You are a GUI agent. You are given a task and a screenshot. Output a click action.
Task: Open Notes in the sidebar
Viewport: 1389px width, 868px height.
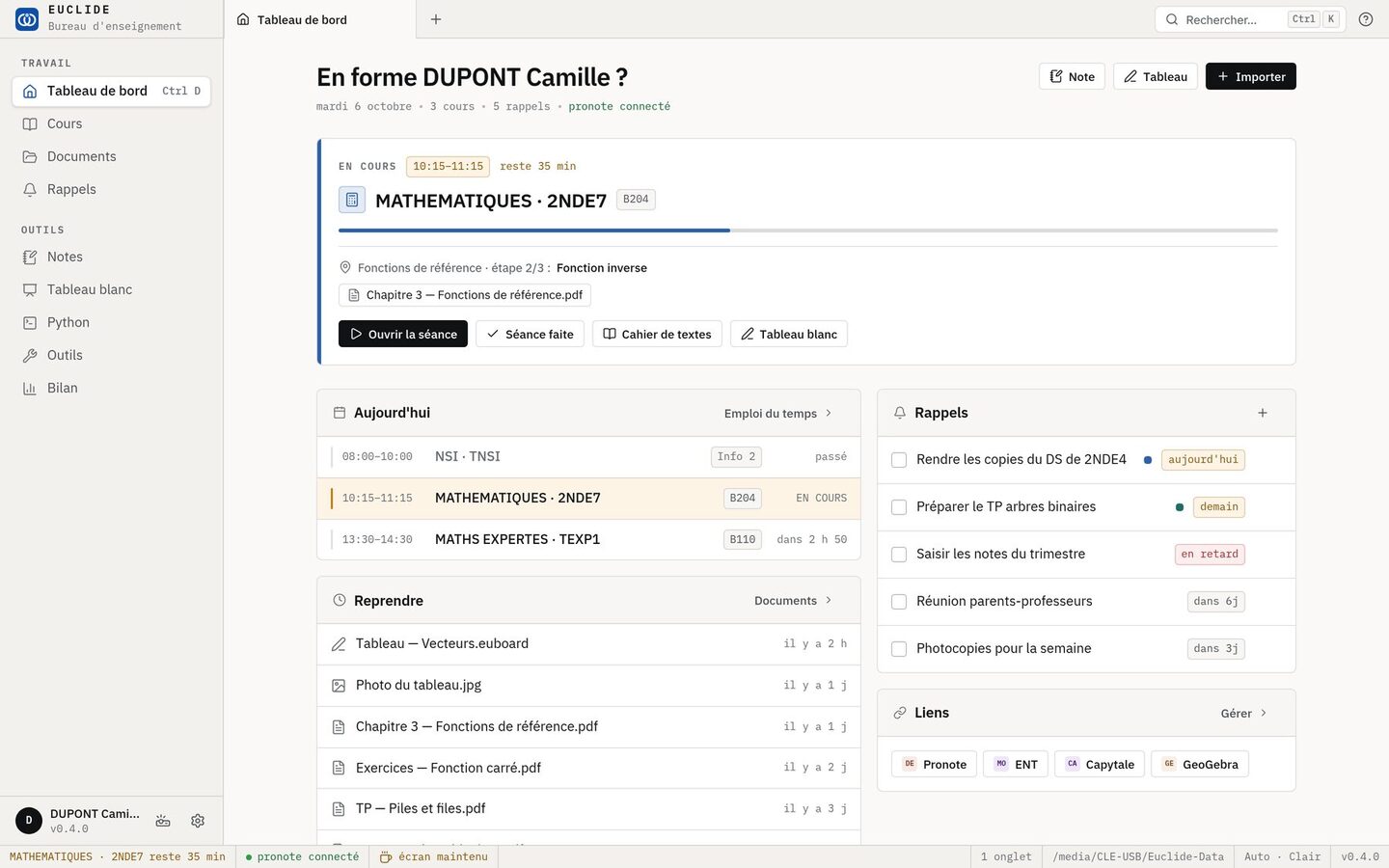111,257
